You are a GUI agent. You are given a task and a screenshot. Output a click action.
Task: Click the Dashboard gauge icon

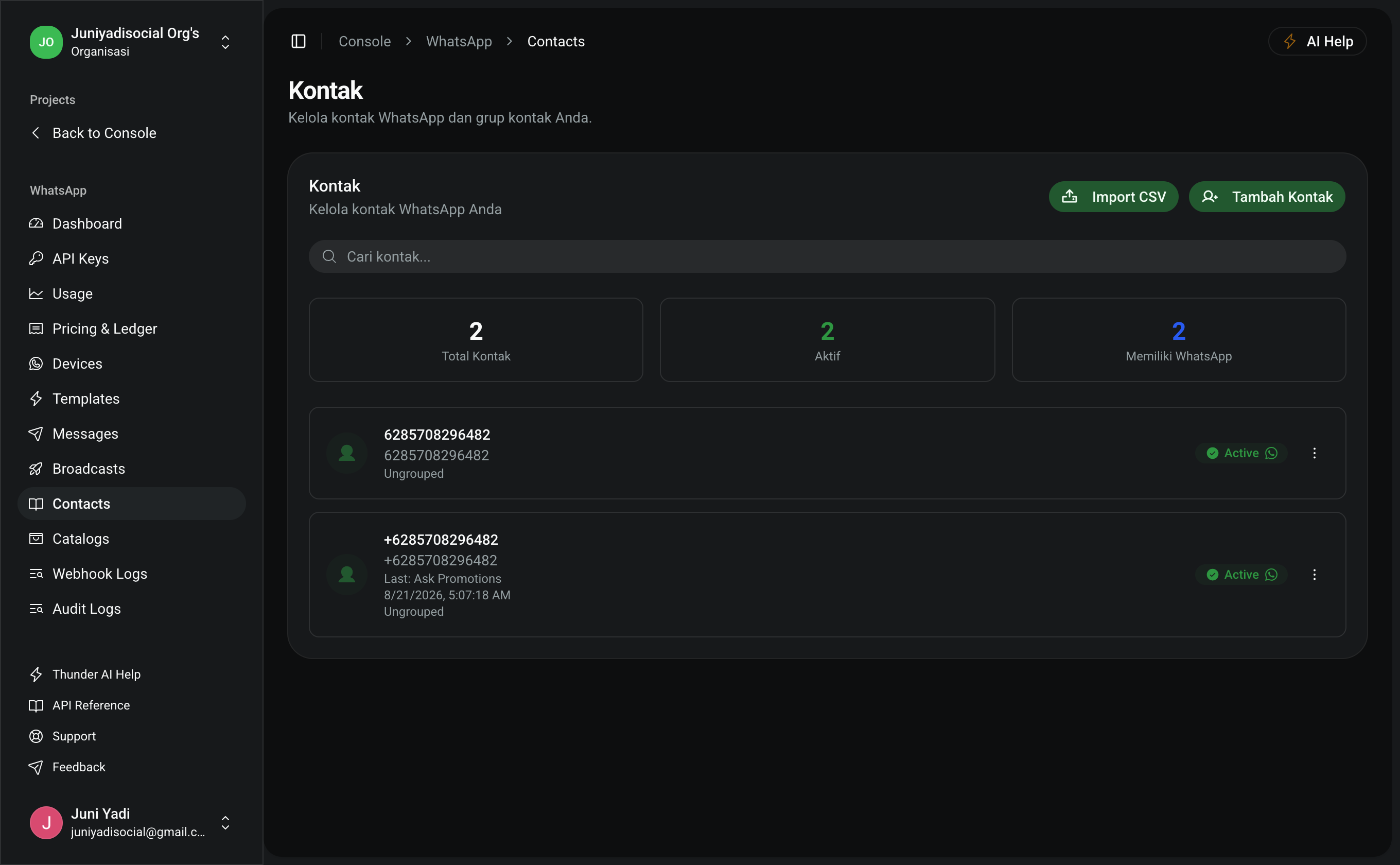36,223
